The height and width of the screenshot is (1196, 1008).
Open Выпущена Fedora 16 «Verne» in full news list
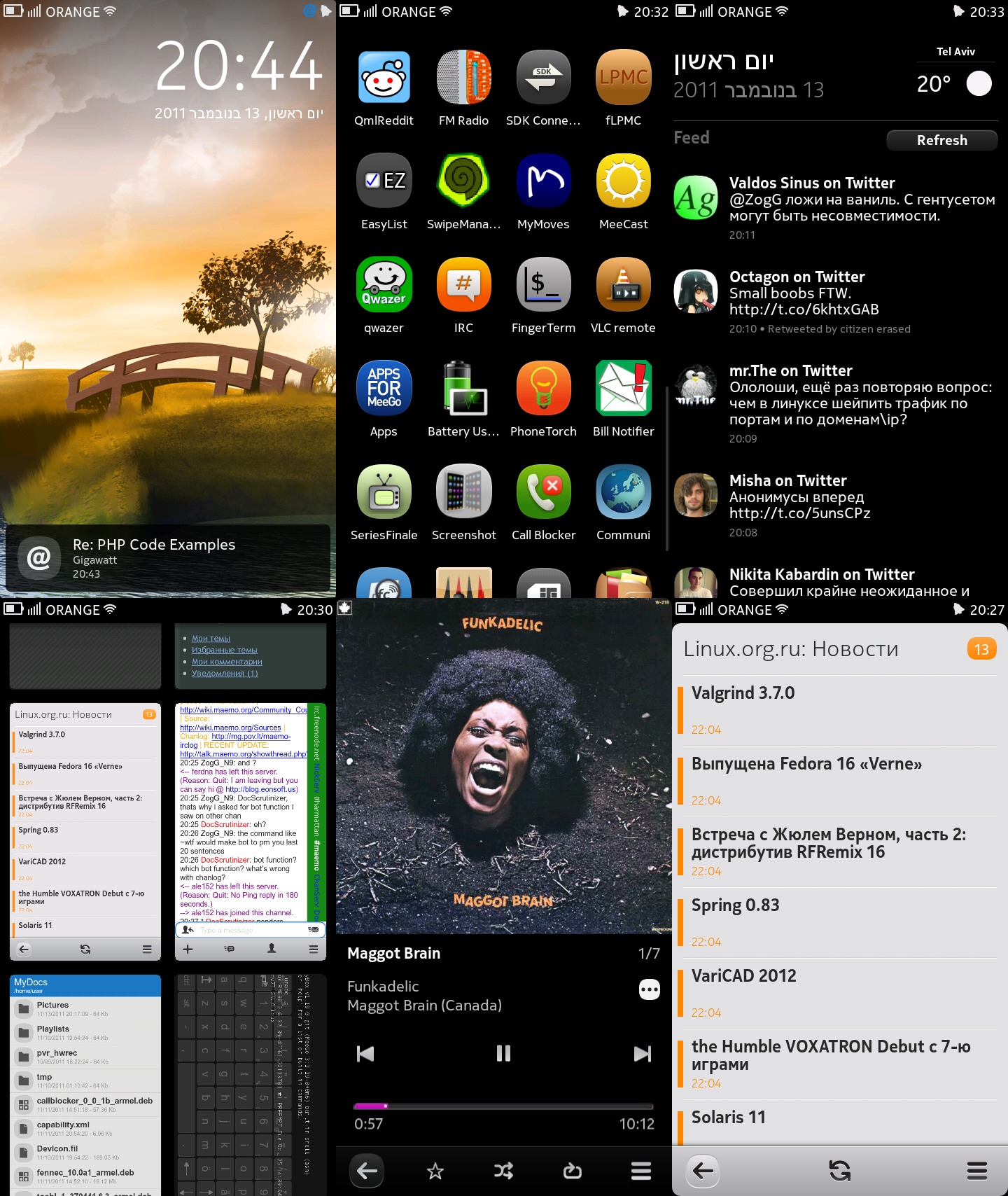(x=839, y=781)
